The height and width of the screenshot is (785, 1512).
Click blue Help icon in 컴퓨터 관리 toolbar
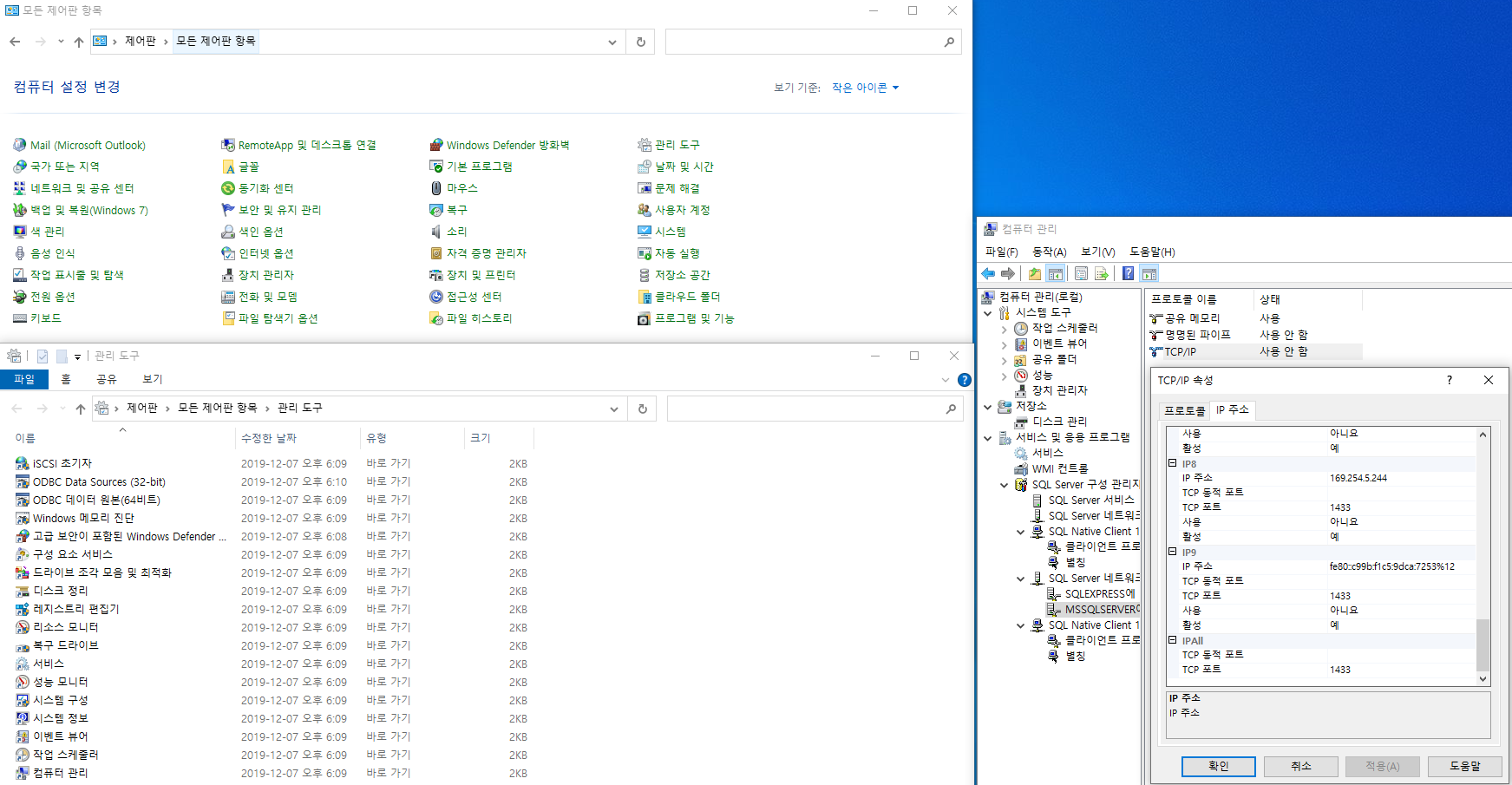[1128, 273]
